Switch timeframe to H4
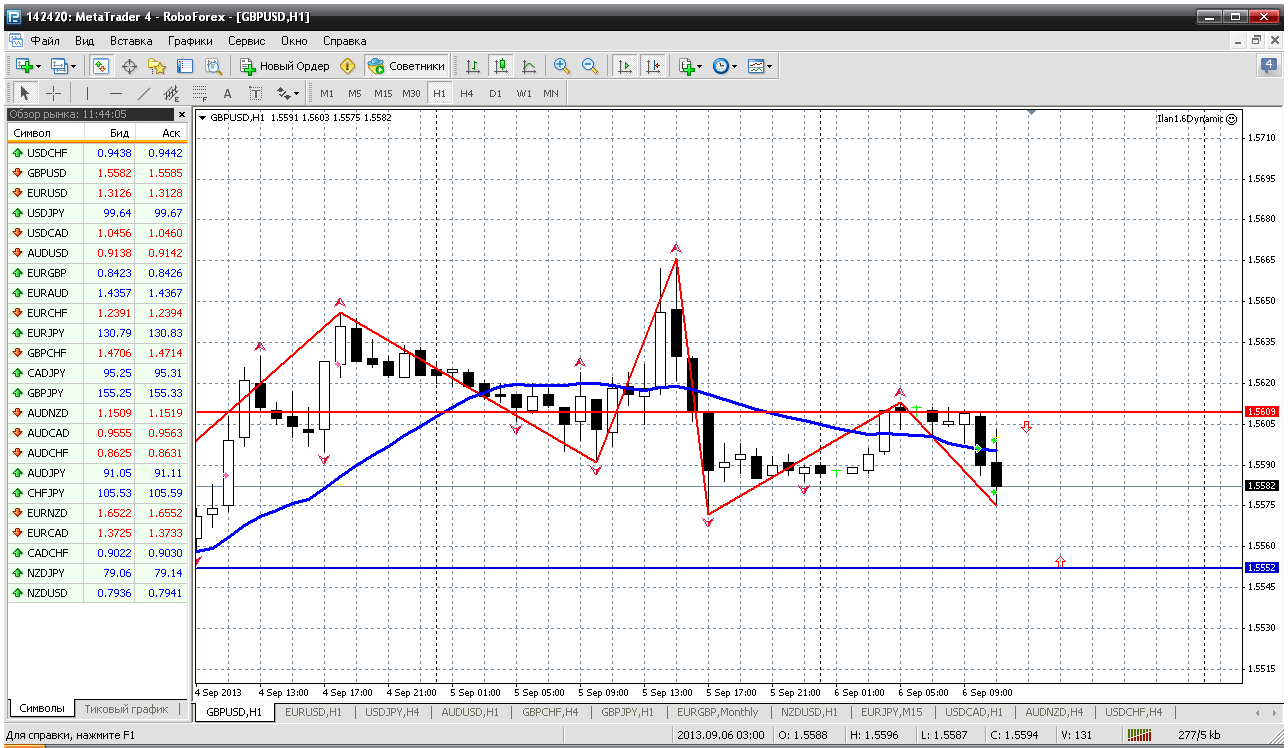Image resolution: width=1288 pixels, height=748 pixels. [467, 93]
